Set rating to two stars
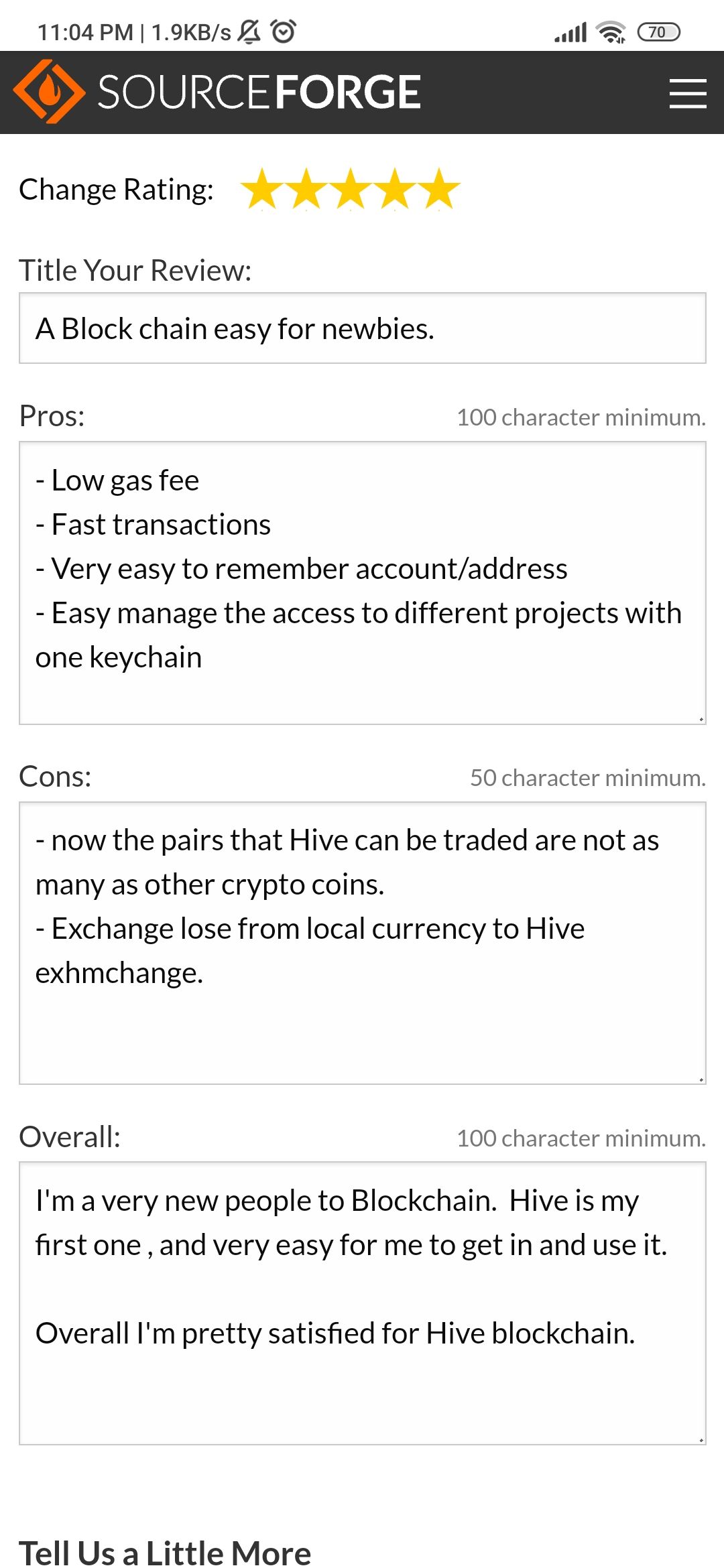724x1568 pixels. tap(306, 189)
